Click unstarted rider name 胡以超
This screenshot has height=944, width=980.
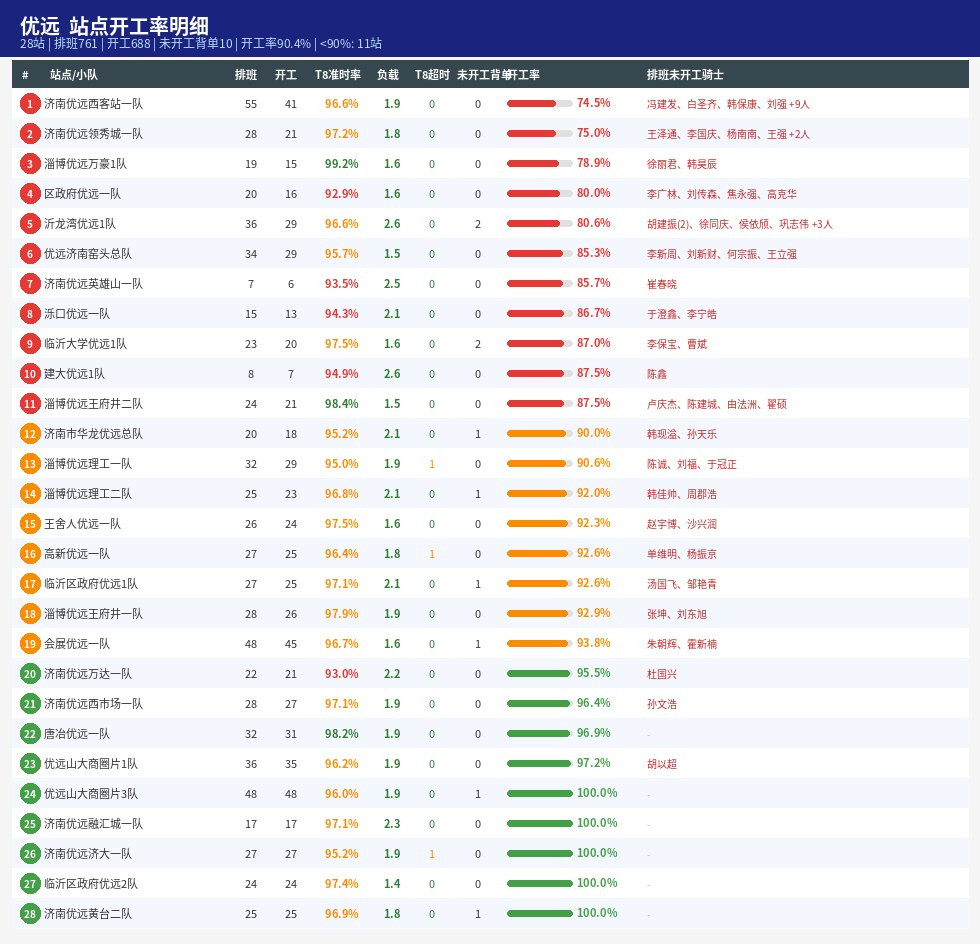(661, 765)
